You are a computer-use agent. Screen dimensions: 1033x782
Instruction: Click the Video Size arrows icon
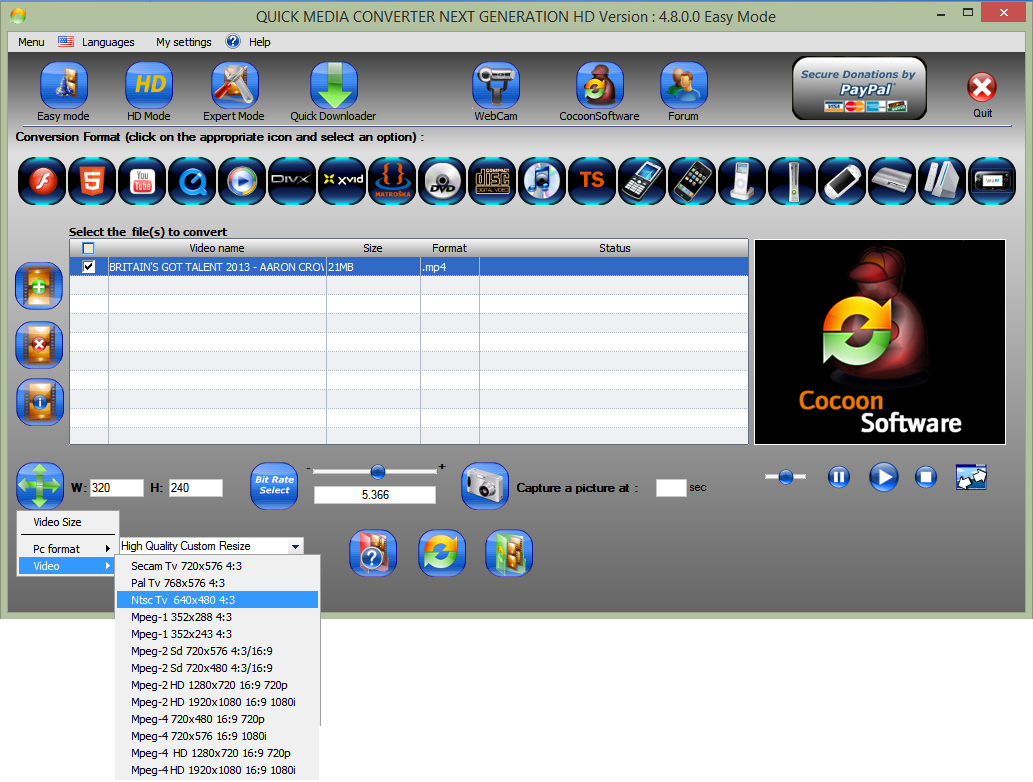[40, 486]
